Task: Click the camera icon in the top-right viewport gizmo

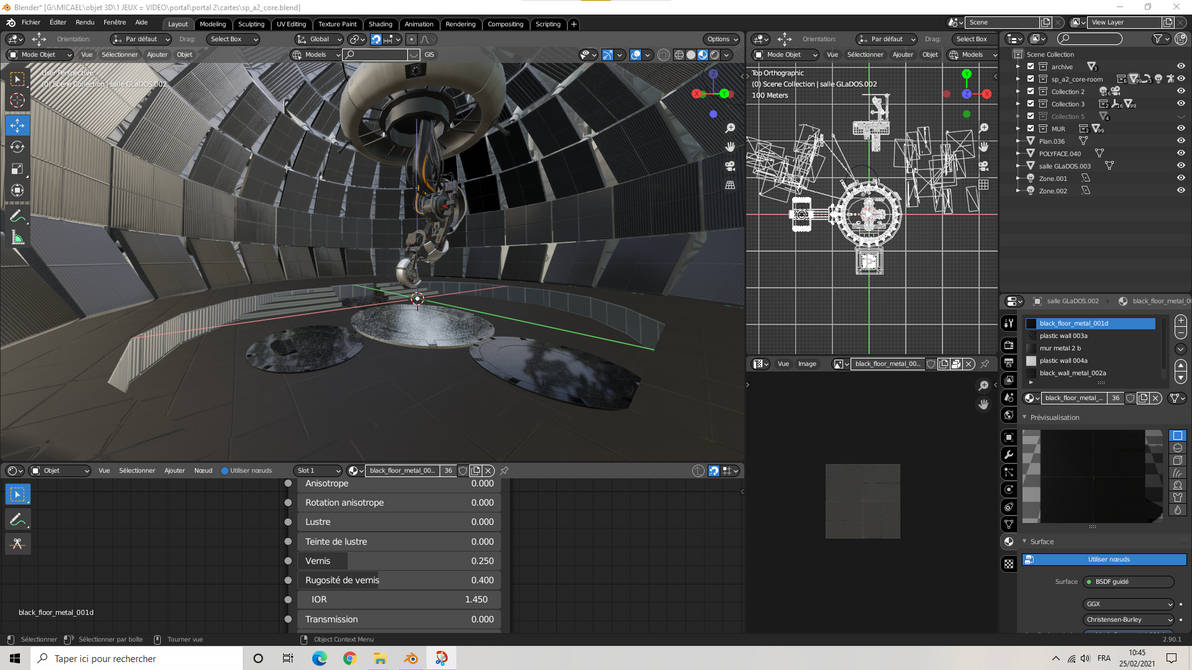Action: tap(730, 165)
